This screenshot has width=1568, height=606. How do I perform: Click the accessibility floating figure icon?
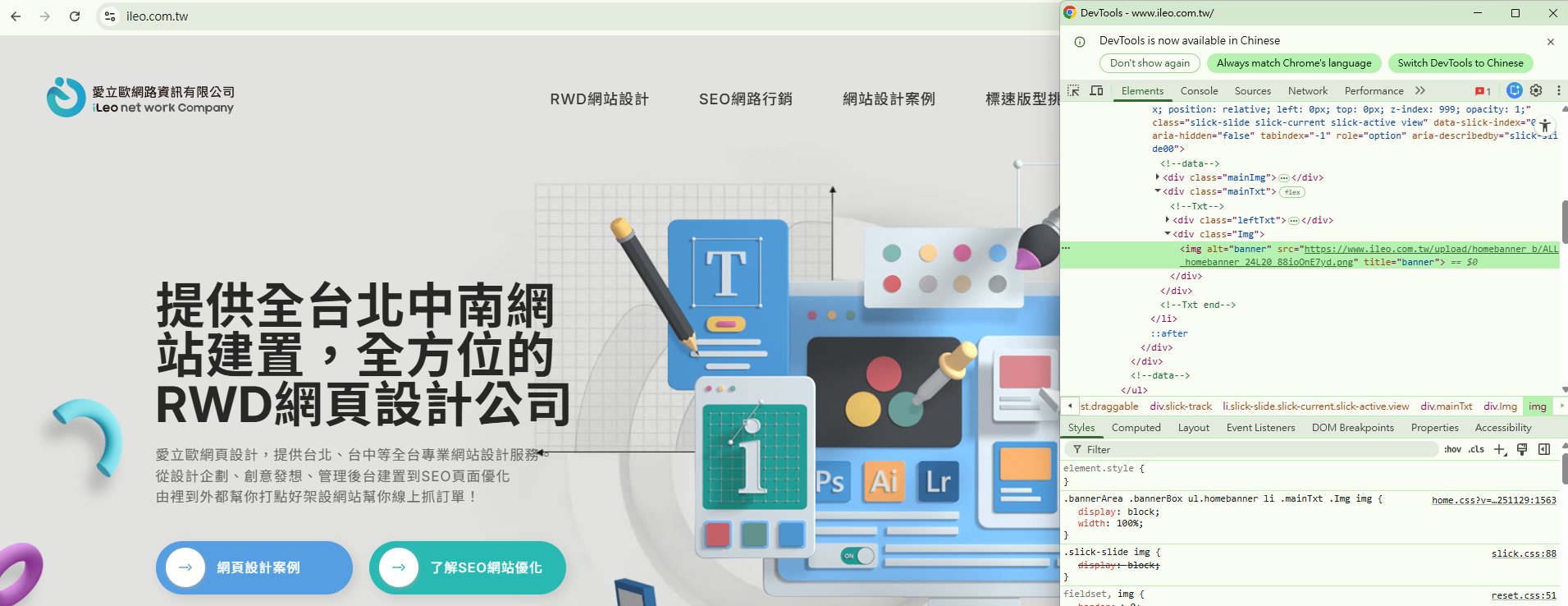(1545, 126)
